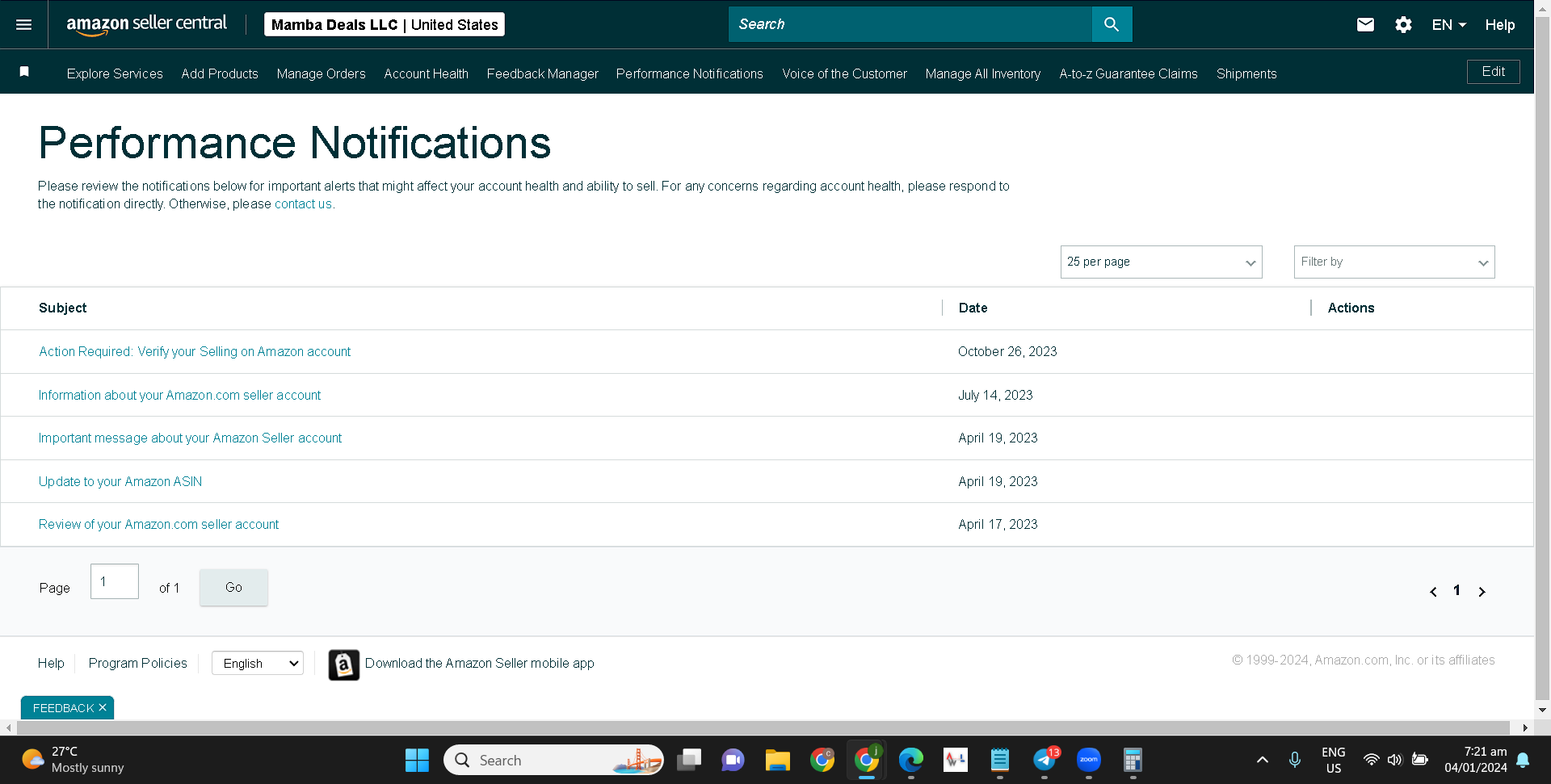Open the hamburger navigation menu
Image resolution: width=1551 pixels, height=784 pixels.
(24, 25)
